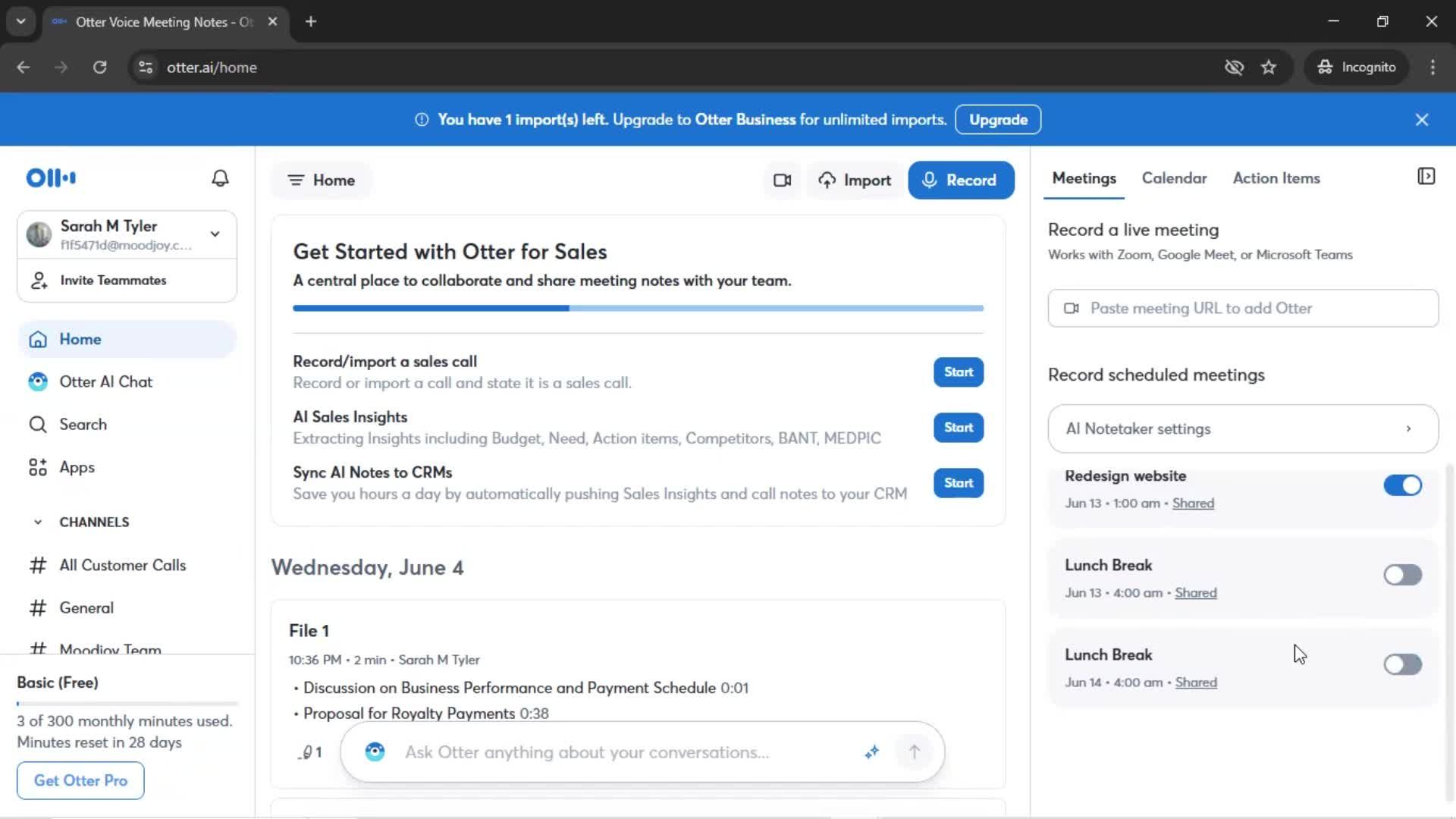1456x819 pixels.
Task: Go to Home in sidebar
Action: click(x=127, y=339)
